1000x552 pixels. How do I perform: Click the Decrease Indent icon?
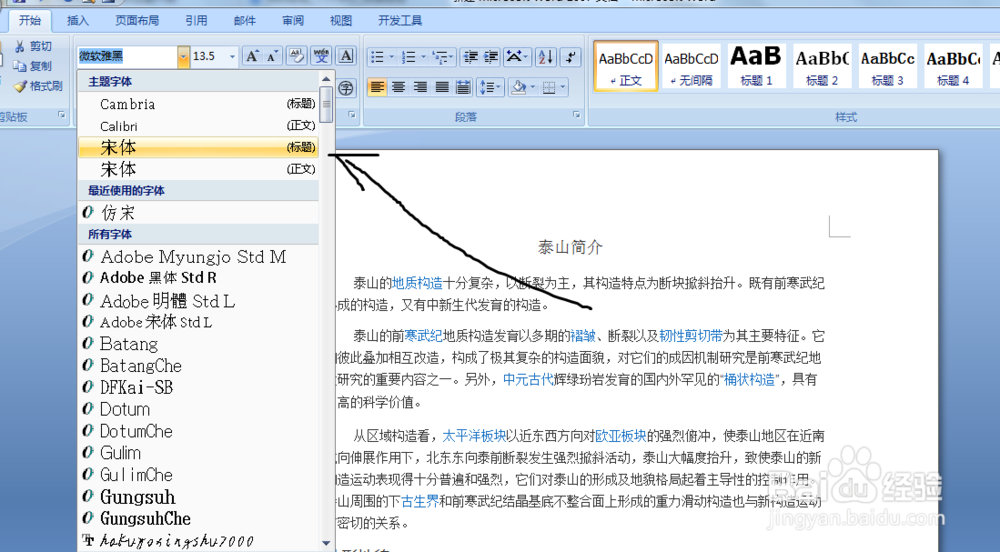[x=471, y=57]
